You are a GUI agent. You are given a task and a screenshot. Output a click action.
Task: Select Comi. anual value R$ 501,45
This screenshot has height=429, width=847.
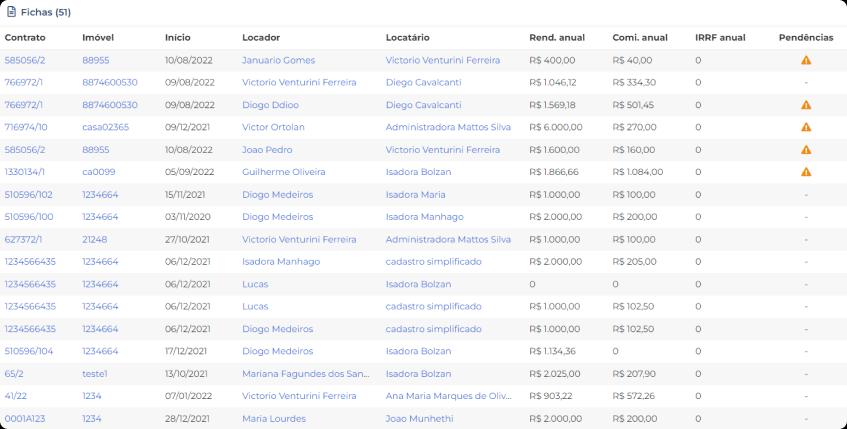click(633, 105)
